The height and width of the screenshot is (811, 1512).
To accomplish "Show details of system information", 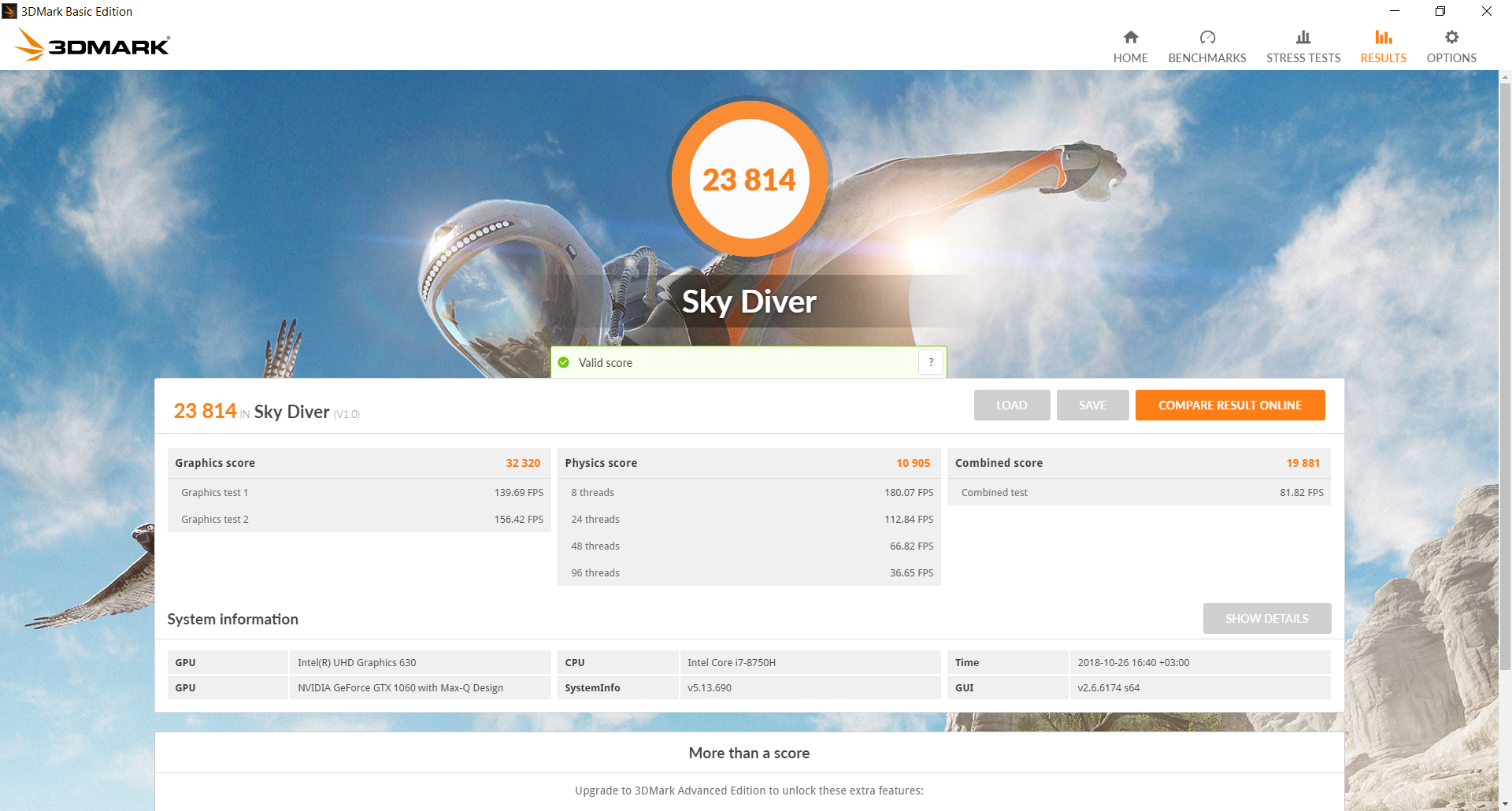I will coord(1267,618).
